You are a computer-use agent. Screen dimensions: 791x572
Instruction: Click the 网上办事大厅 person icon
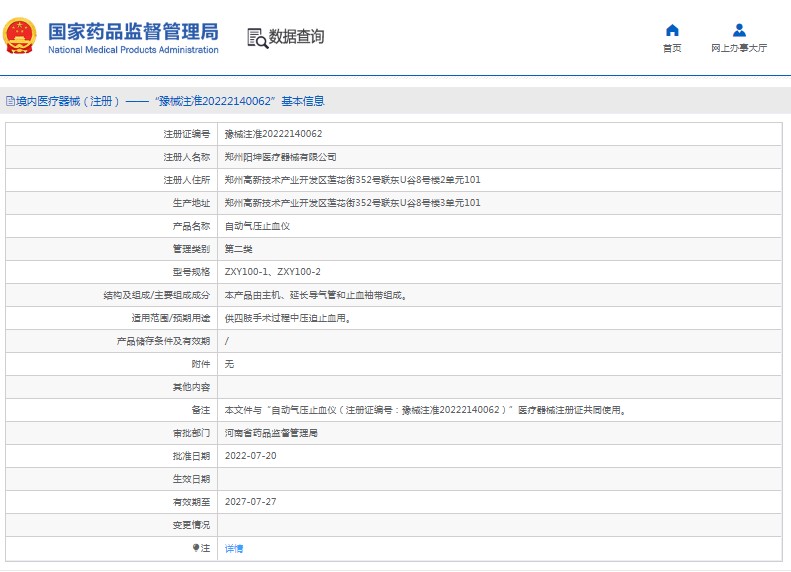point(739,30)
